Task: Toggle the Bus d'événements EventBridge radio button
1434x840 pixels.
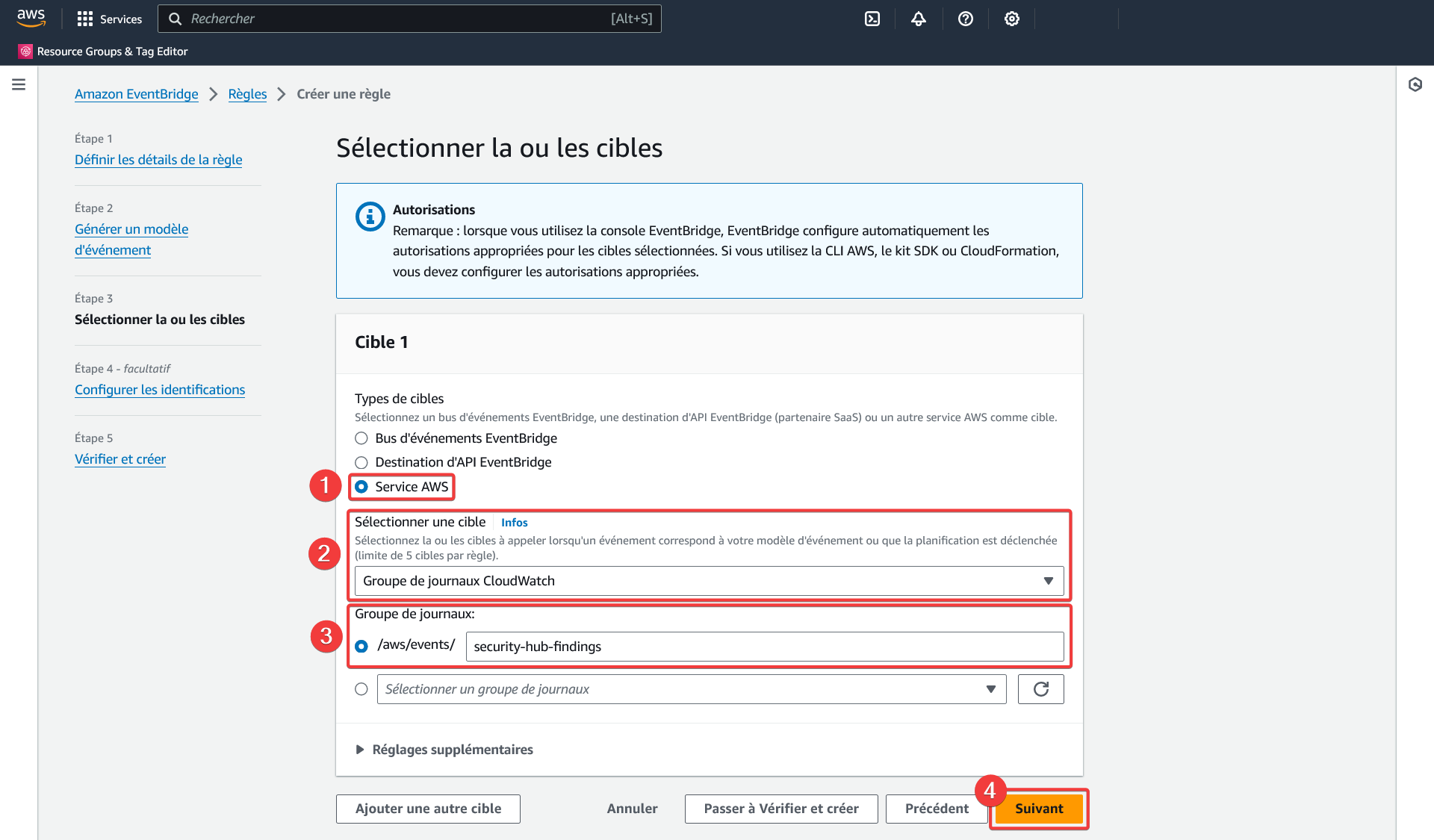Action: [362, 438]
